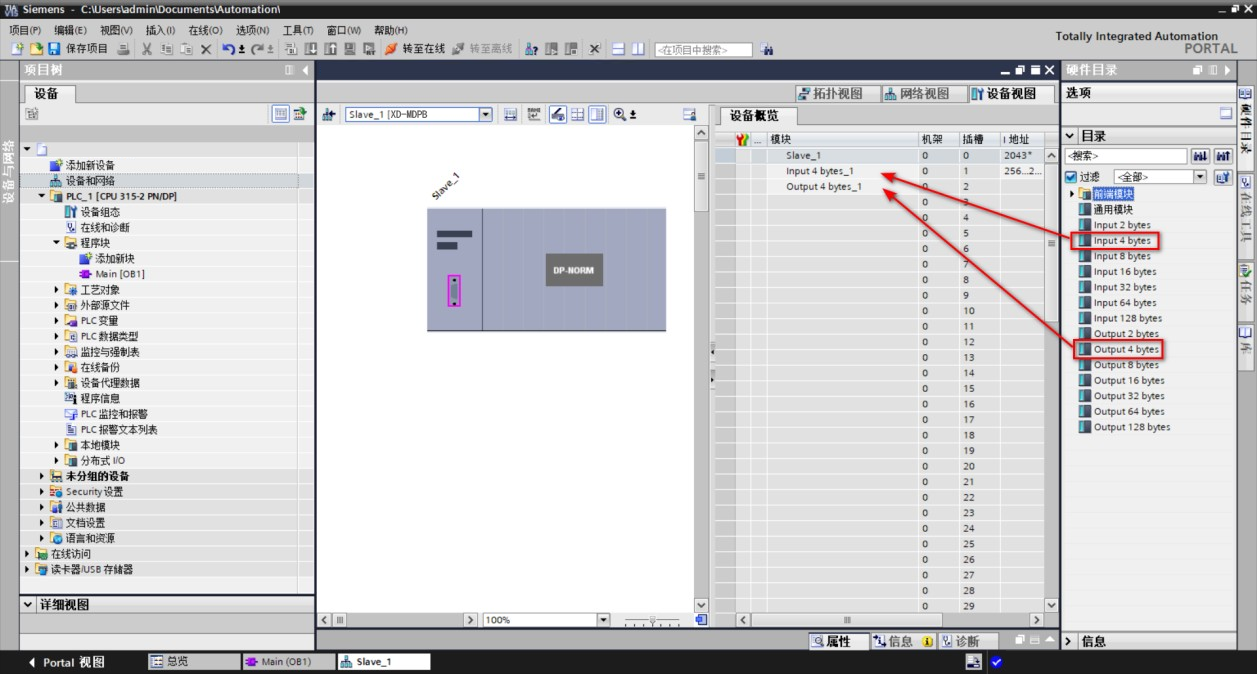1257x674 pixels.
Task: Click the project search input field
Action: pyautogui.click(x=702, y=50)
